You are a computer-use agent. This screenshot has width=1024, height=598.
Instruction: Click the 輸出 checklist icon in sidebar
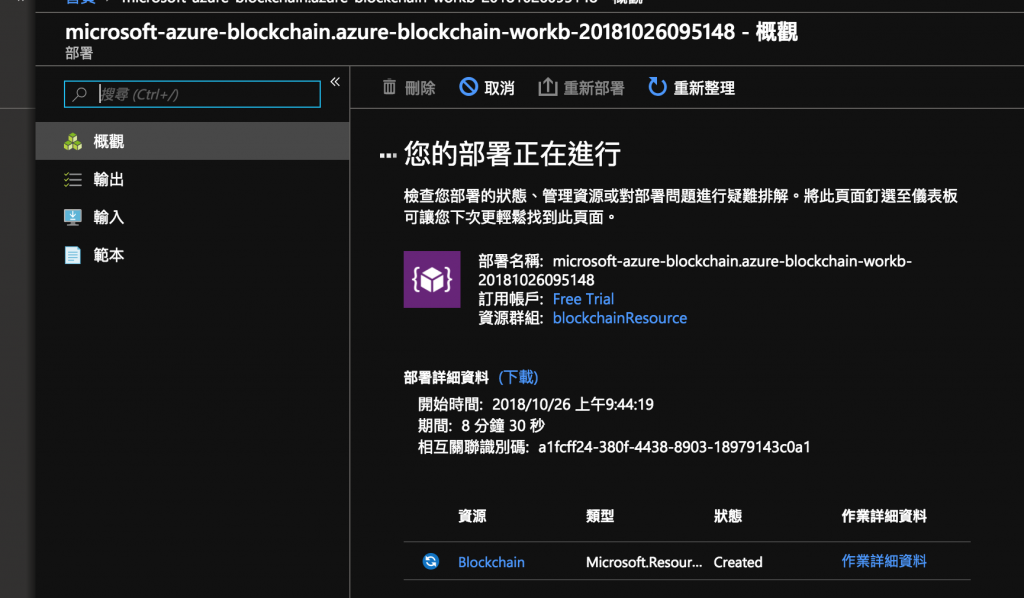[72, 180]
